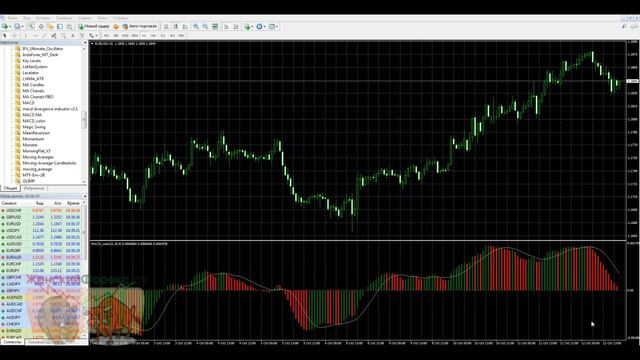Switch to the Общие tab in Navigator

(x=10, y=188)
